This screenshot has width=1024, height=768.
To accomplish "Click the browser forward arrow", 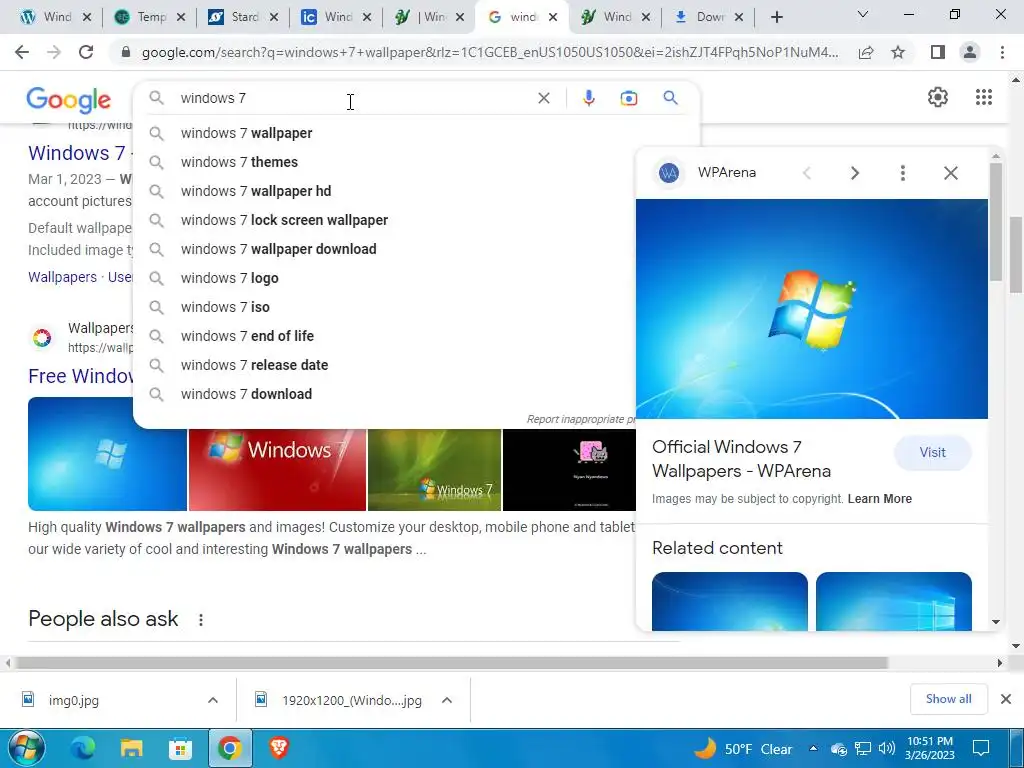I will pos(54,52).
